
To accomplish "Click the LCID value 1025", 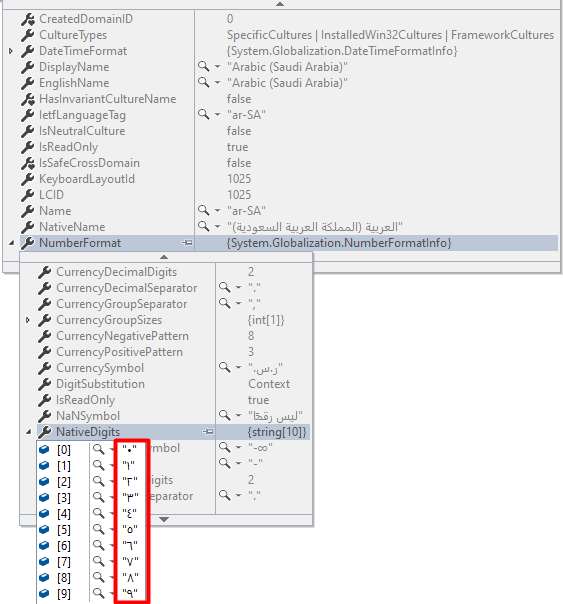I will click(x=239, y=195).
